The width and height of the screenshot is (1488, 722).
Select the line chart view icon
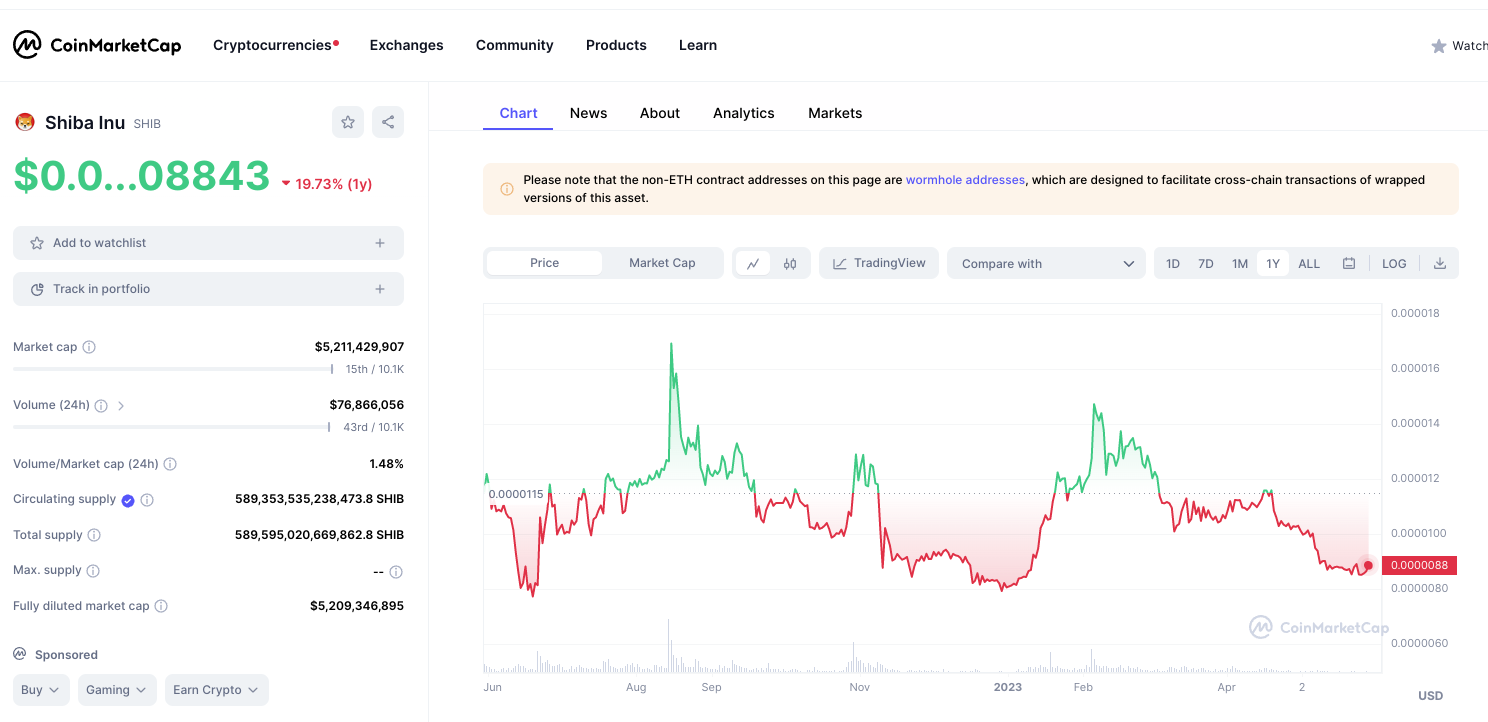point(753,264)
